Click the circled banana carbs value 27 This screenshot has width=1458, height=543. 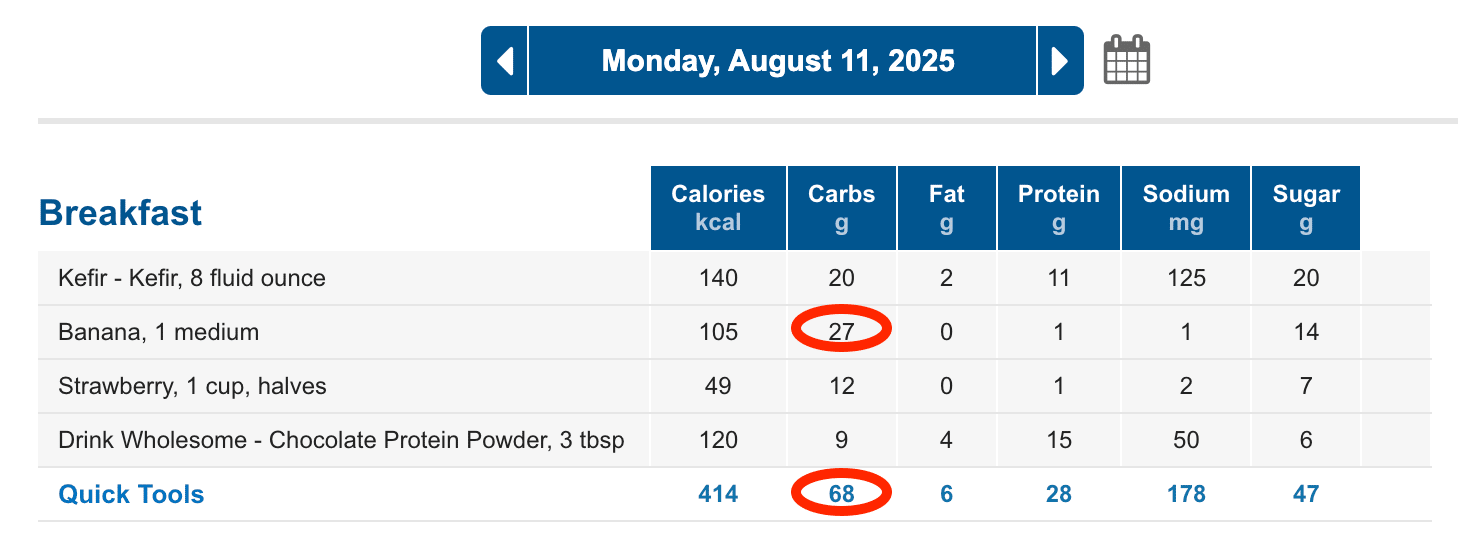click(842, 332)
